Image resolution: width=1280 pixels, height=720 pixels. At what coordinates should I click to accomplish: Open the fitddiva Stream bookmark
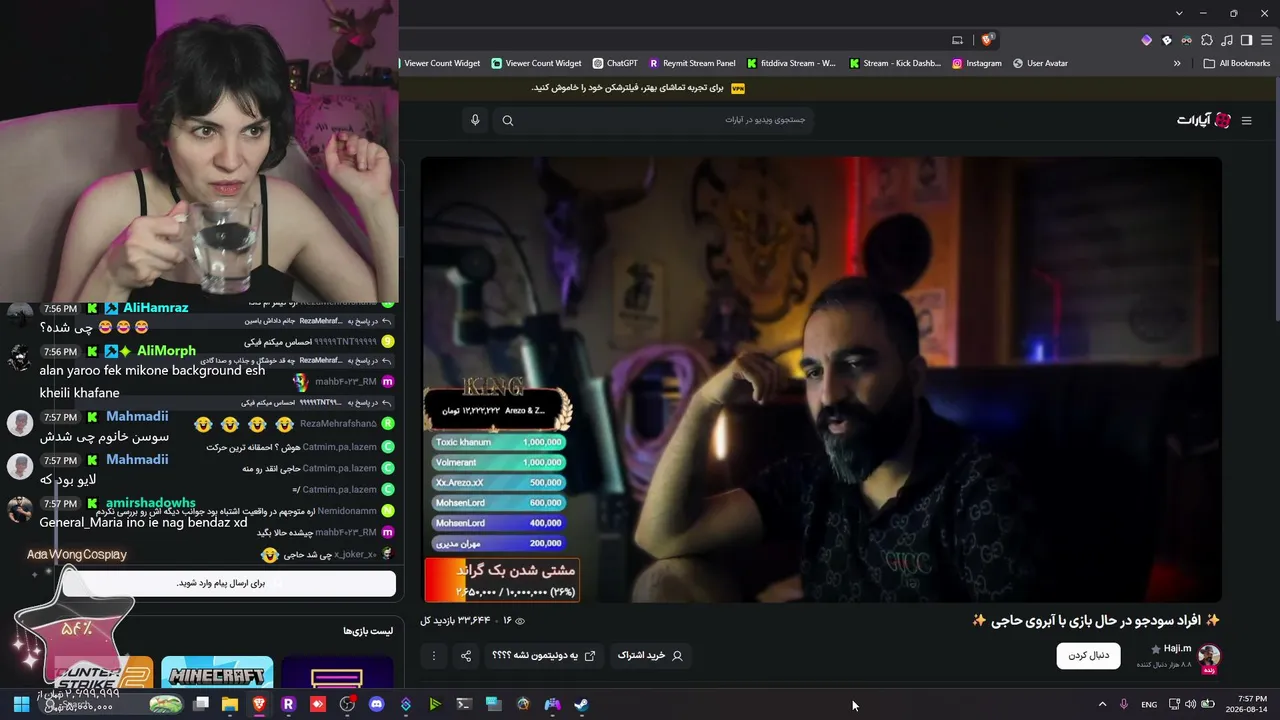pos(791,63)
